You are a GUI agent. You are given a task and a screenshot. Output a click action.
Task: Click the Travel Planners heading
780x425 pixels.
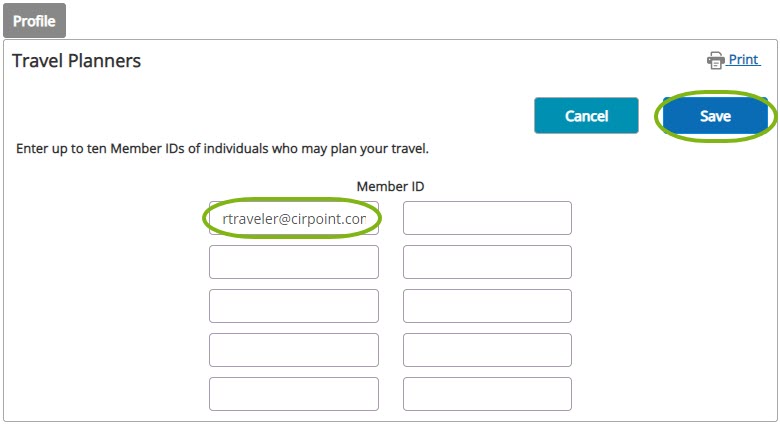[x=77, y=61]
